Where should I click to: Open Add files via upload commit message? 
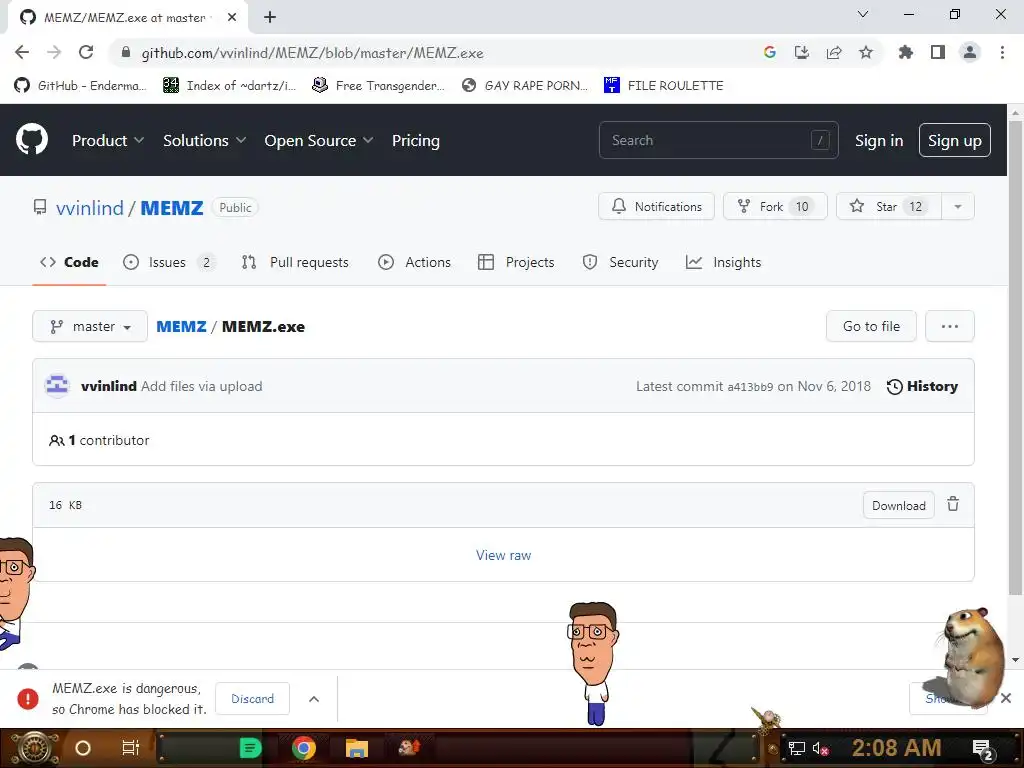point(202,386)
